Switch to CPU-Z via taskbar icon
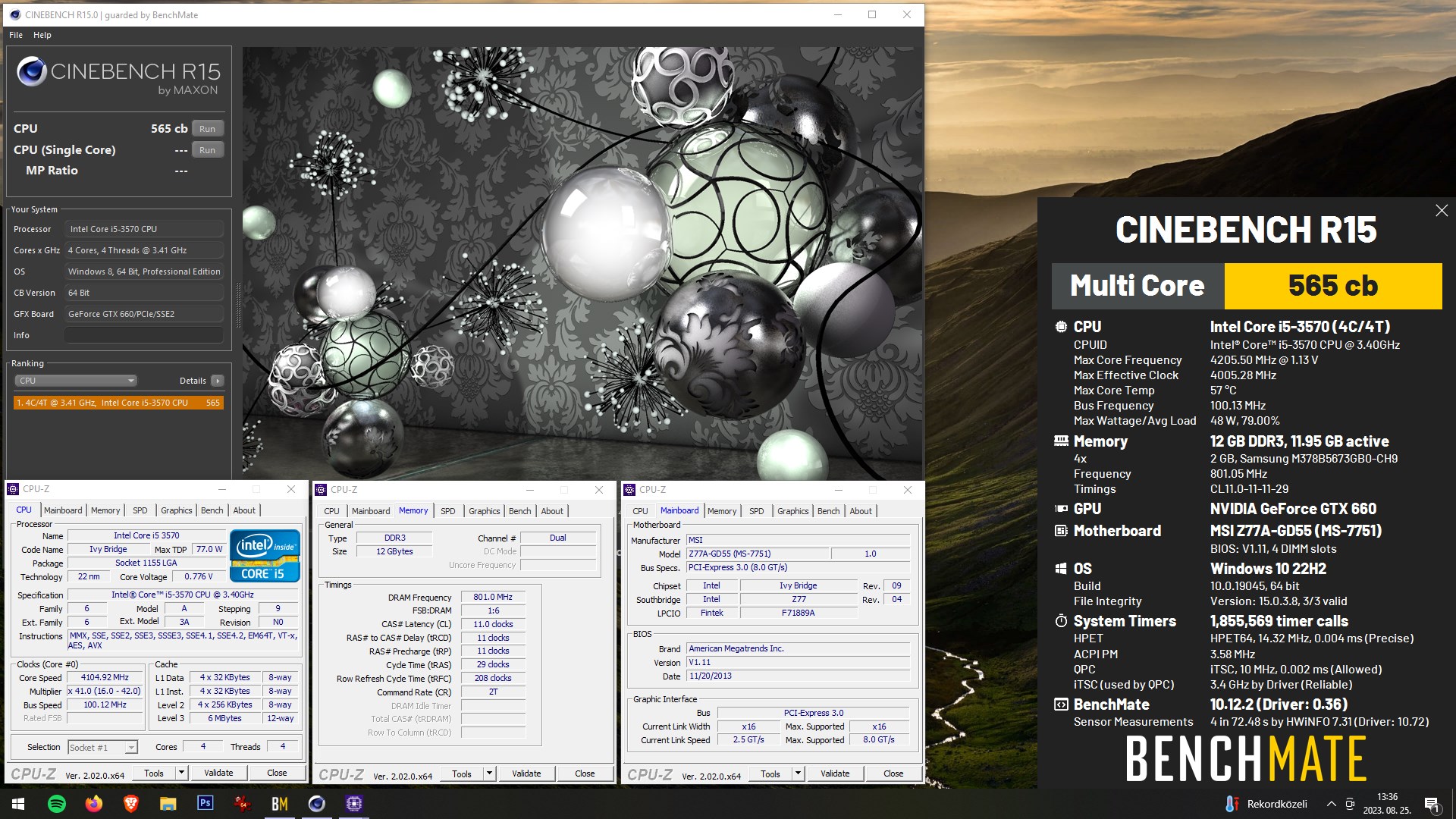This screenshot has width=1456, height=819. pyautogui.click(x=354, y=804)
